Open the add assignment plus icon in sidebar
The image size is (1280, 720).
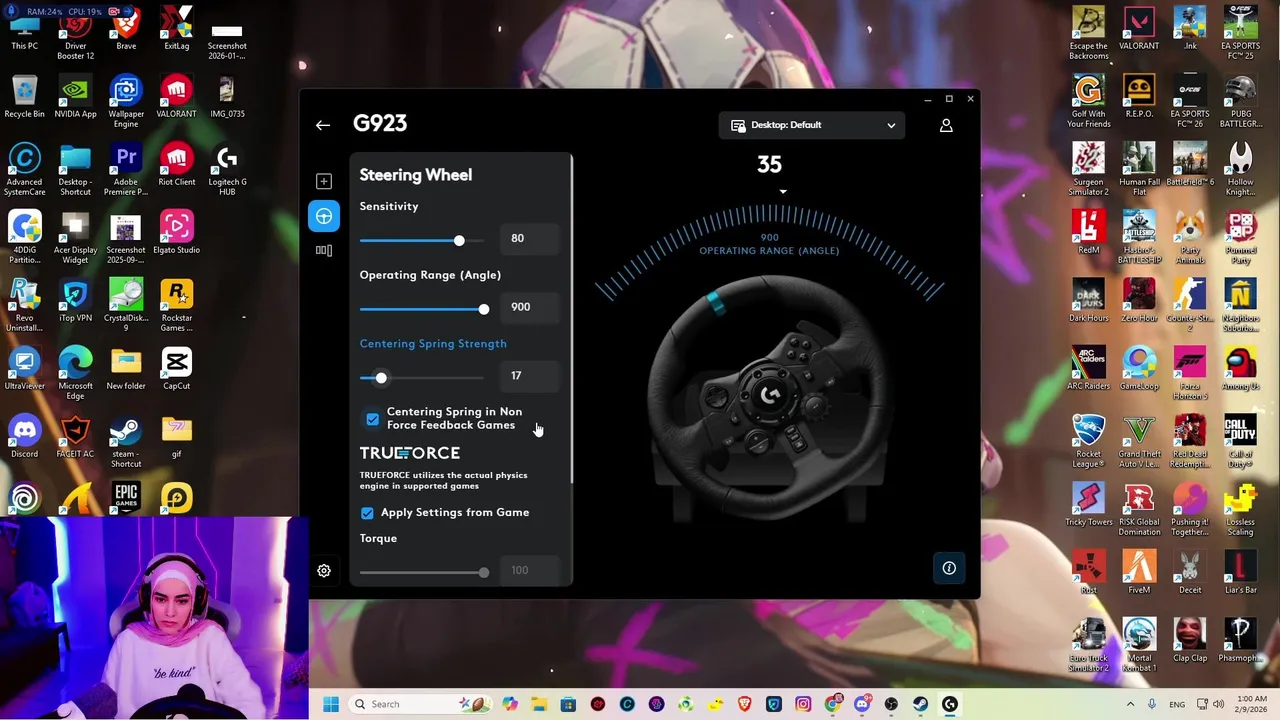click(x=323, y=181)
